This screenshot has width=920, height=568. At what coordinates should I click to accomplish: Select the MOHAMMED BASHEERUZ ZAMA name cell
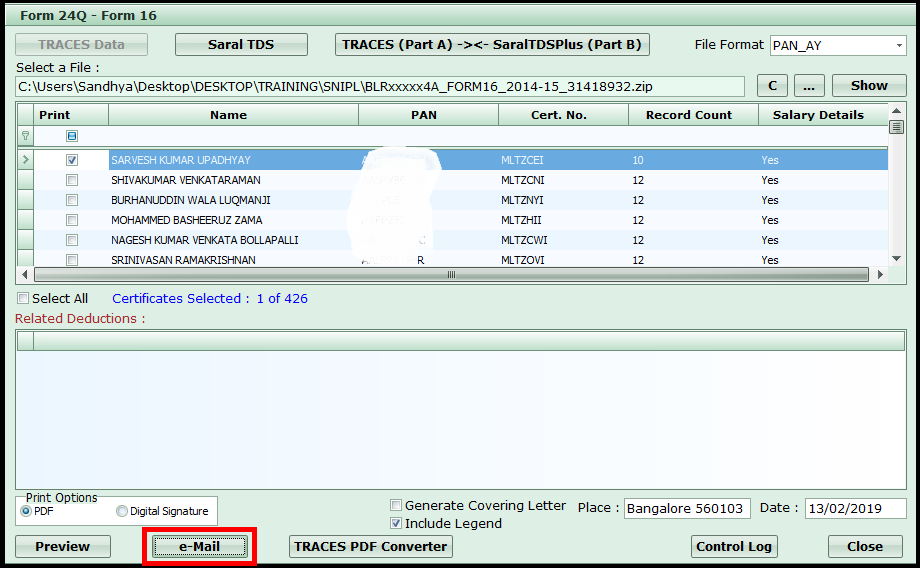(x=234, y=220)
